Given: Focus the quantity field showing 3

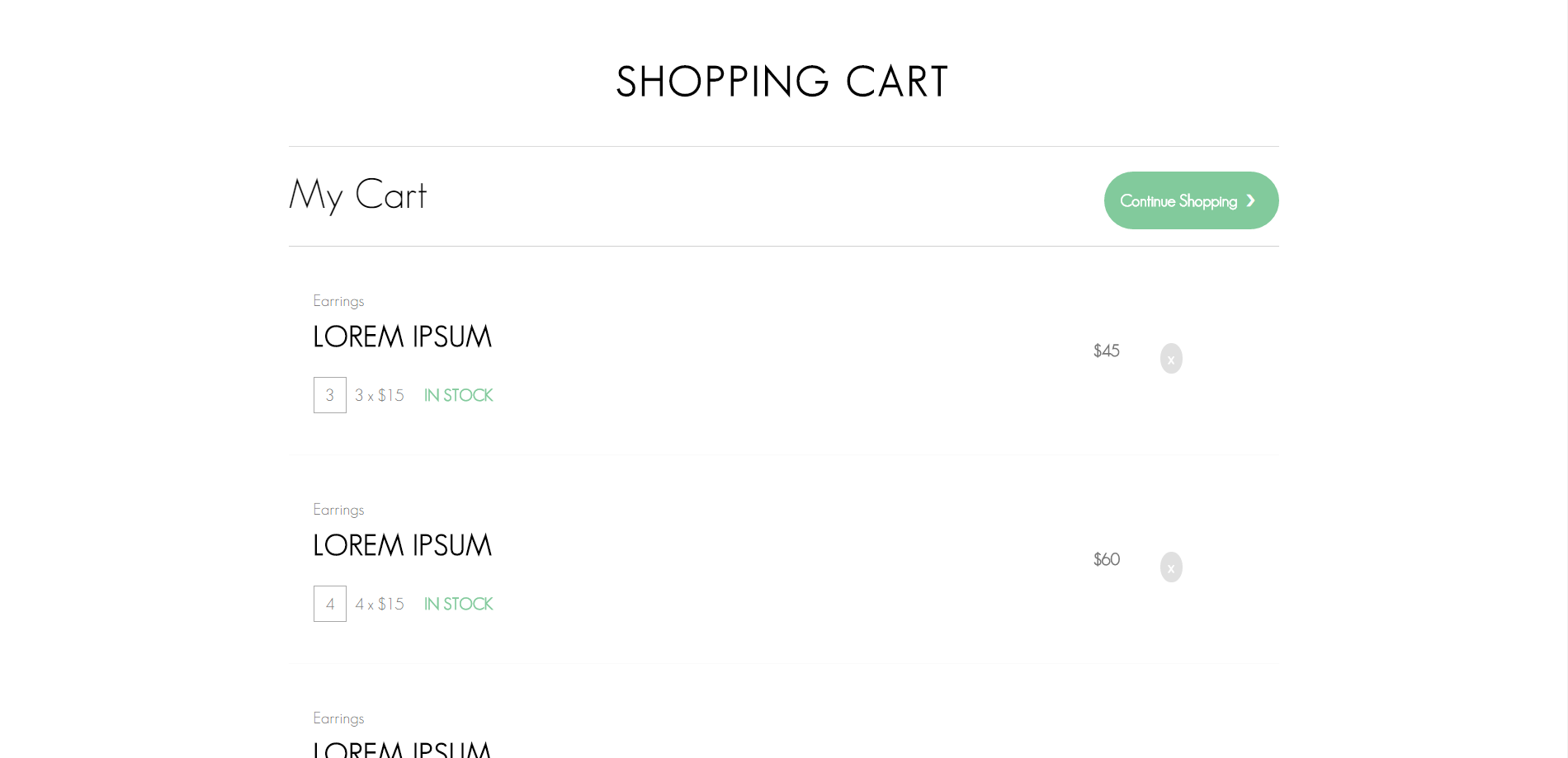Looking at the screenshot, I should (x=330, y=395).
